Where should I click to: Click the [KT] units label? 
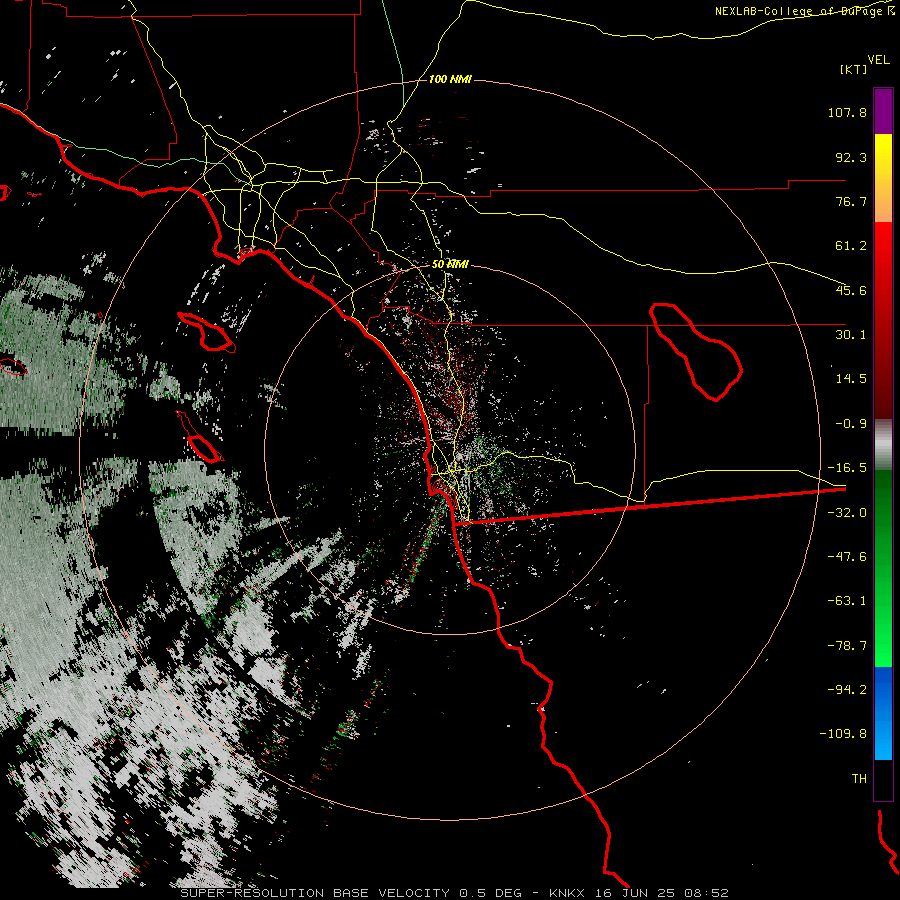click(x=854, y=69)
